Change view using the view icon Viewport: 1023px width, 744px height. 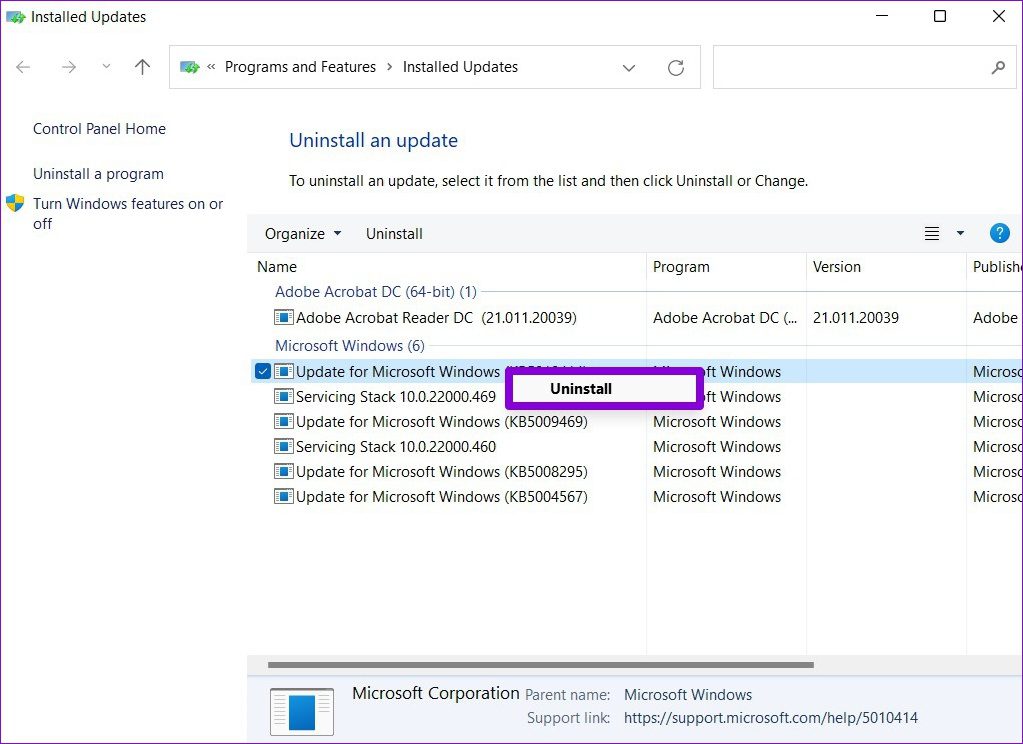click(x=932, y=233)
